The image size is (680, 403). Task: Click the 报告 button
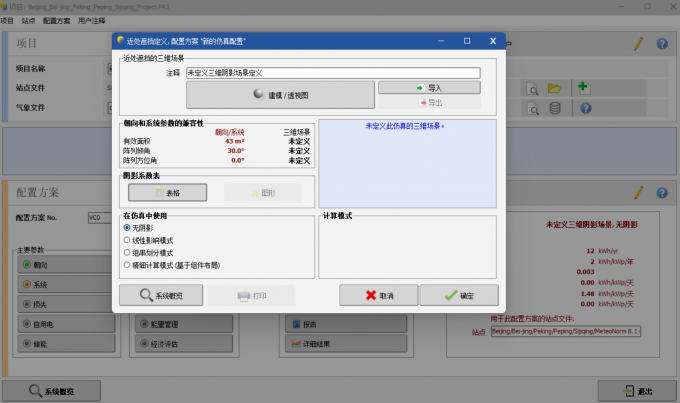(x=346, y=324)
